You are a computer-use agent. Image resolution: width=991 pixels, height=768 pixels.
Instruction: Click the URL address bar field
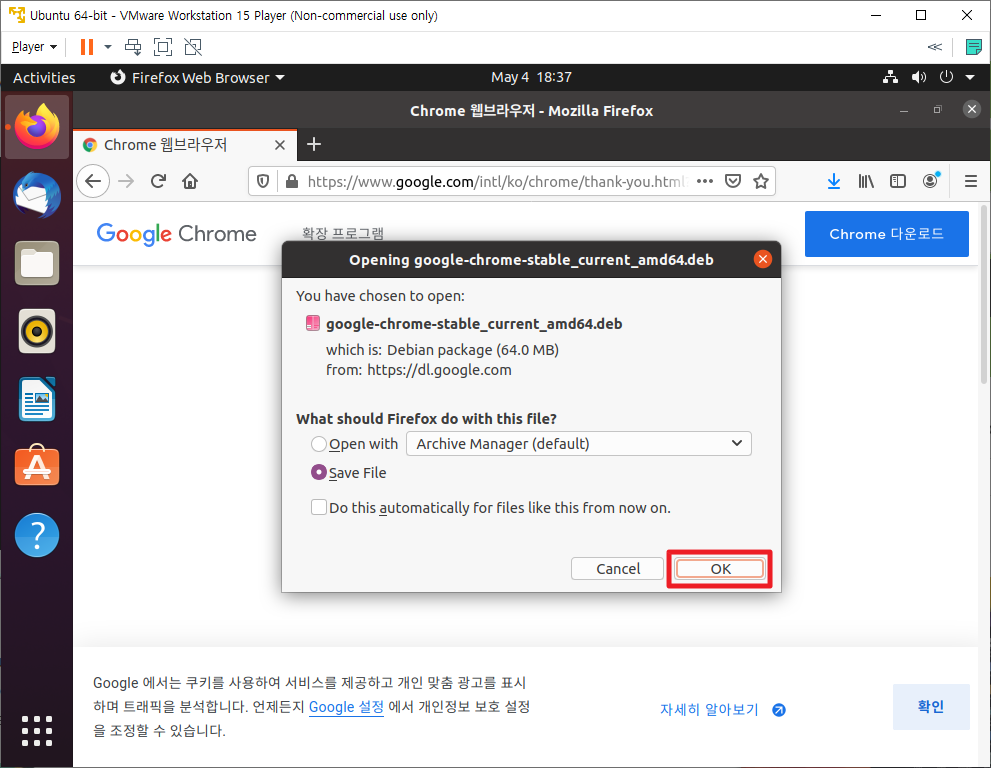pyautogui.click(x=496, y=181)
